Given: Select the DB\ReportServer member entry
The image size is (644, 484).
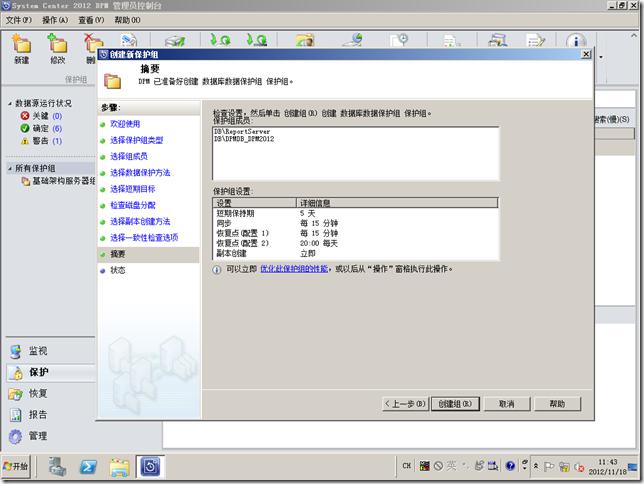Looking at the screenshot, I should click(x=242, y=131).
